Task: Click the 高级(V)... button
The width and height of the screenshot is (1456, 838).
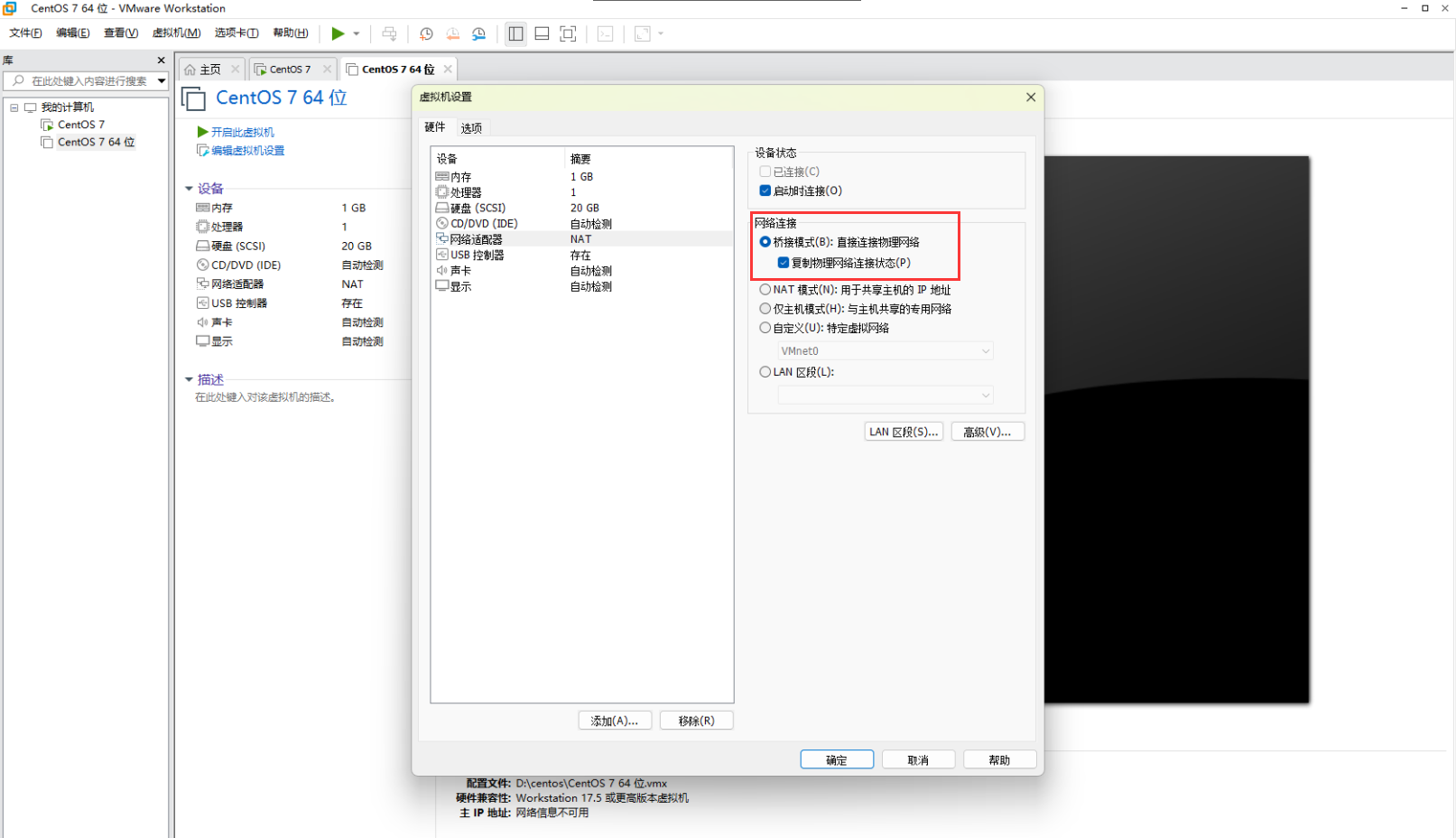Action: (x=987, y=432)
